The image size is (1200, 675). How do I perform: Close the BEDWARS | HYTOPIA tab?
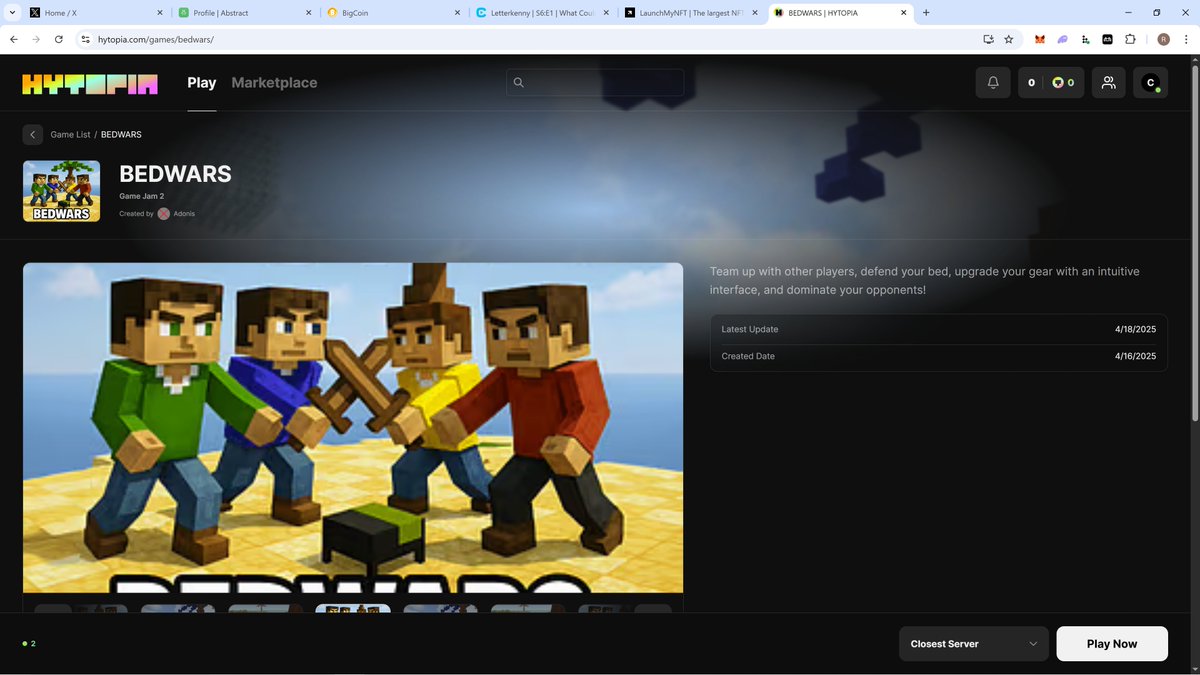click(904, 13)
